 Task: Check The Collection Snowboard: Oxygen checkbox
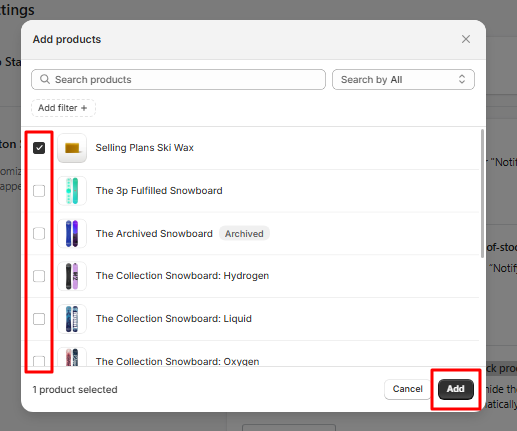tap(39, 361)
